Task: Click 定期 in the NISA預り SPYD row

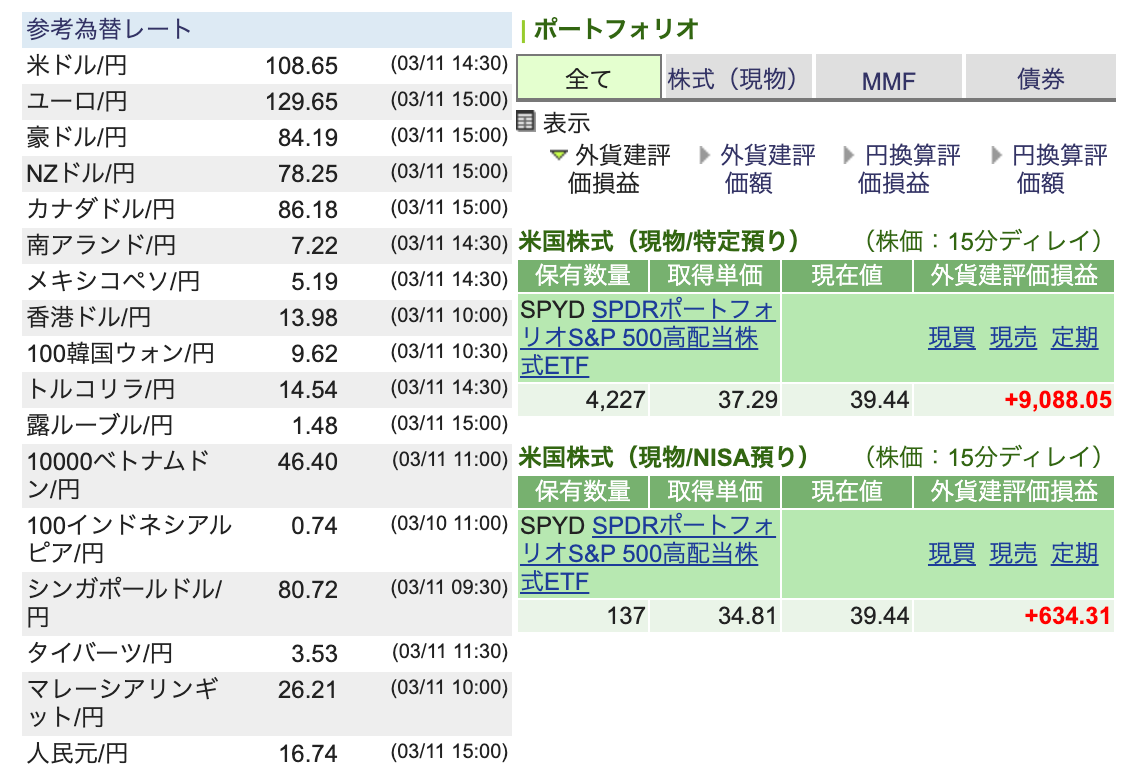Action: (1075, 554)
